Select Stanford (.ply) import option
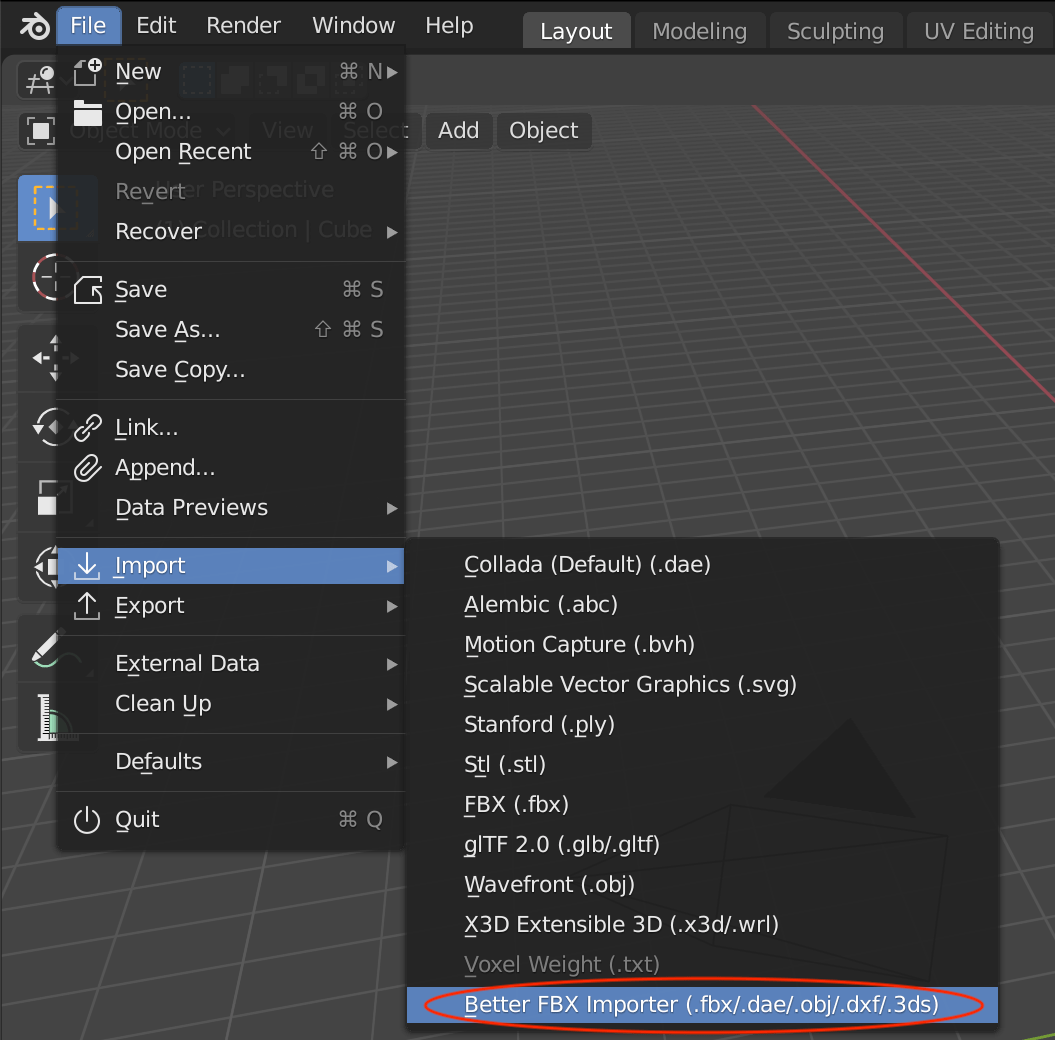Viewport: 1055px width, 1040px height. 539,724
